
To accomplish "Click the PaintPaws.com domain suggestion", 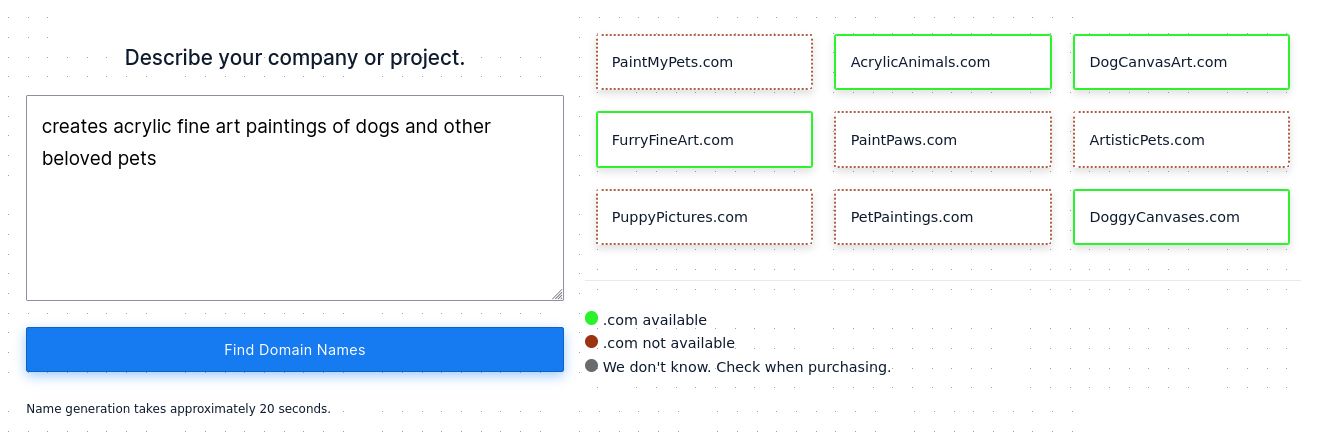I will click(942, 140).
